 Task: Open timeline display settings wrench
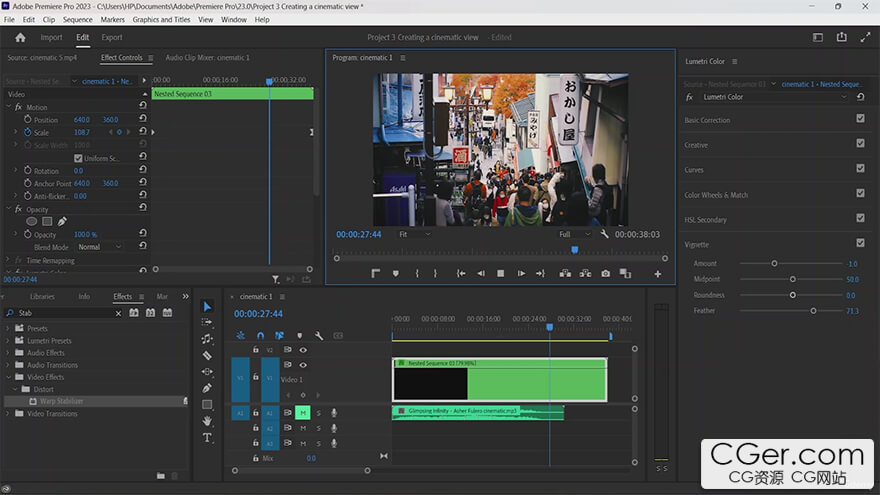click(x=319, y=336)
